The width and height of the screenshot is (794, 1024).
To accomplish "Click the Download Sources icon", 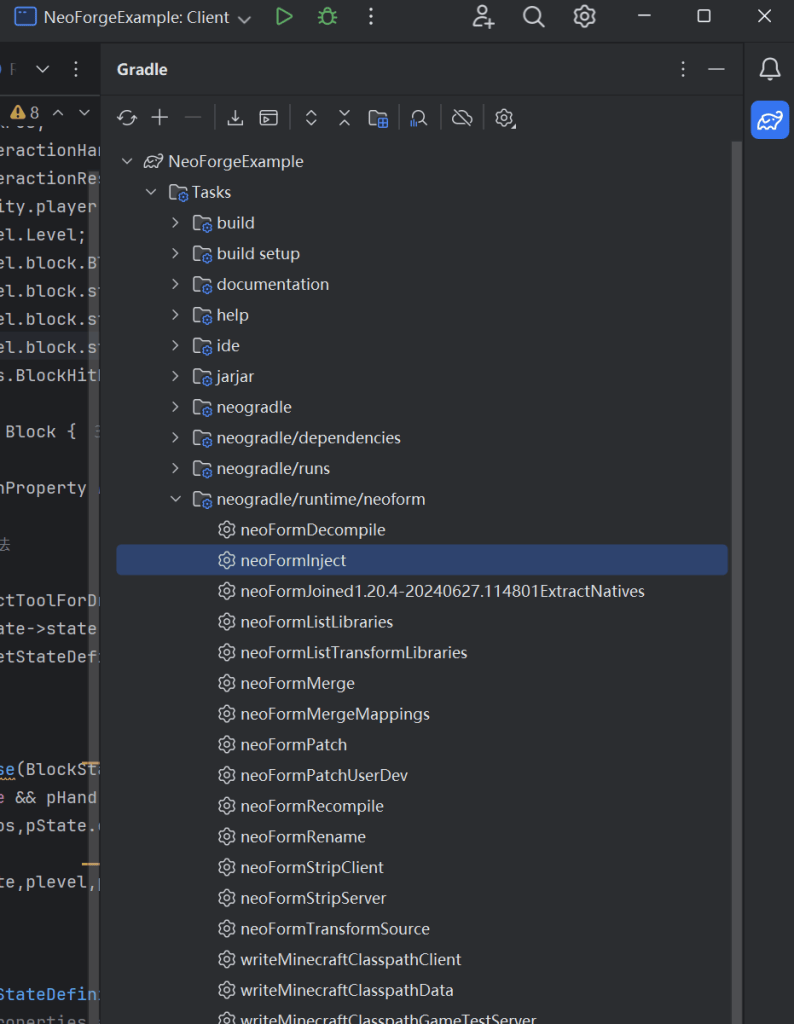I will point(235,118).
